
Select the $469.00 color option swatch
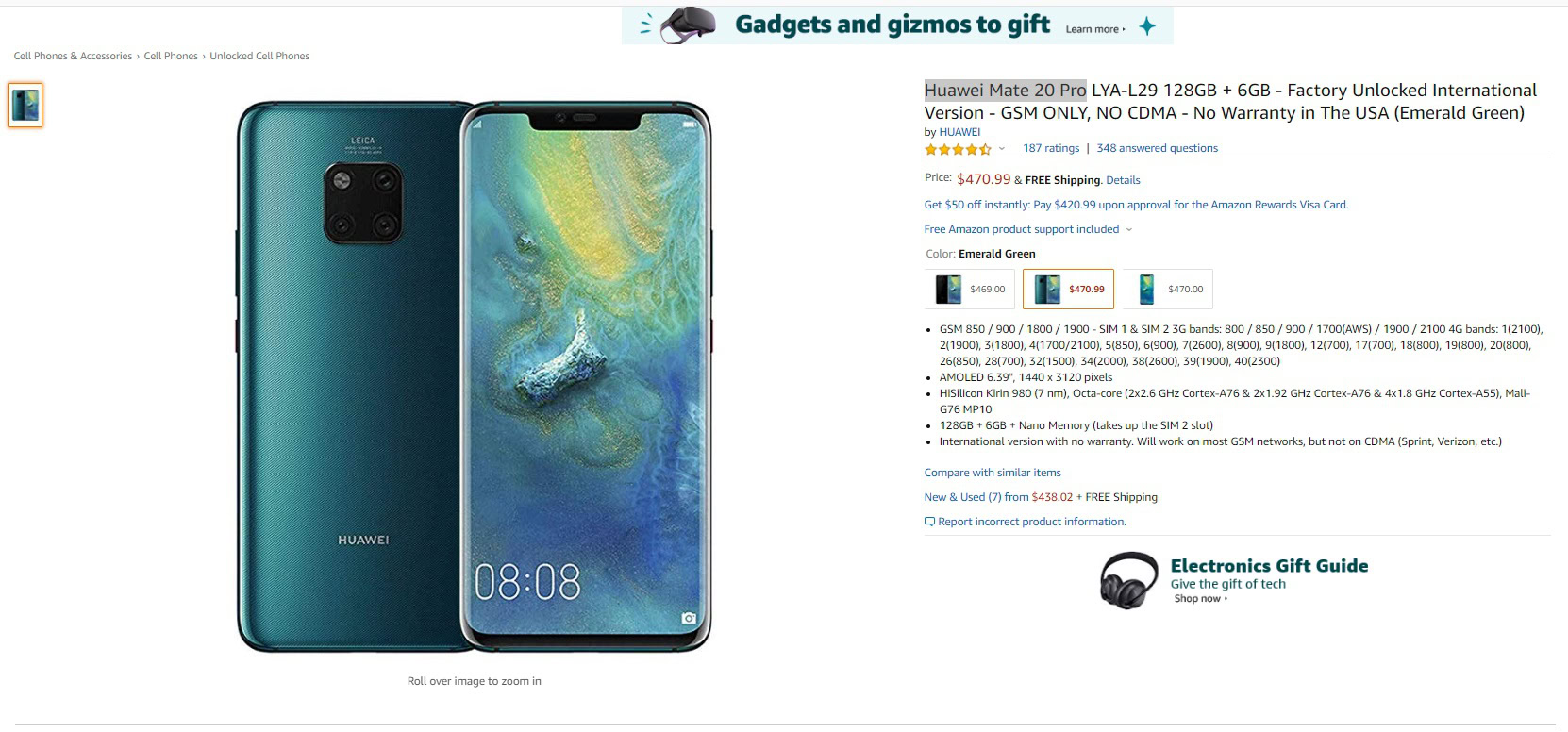[x=970, y=290]
